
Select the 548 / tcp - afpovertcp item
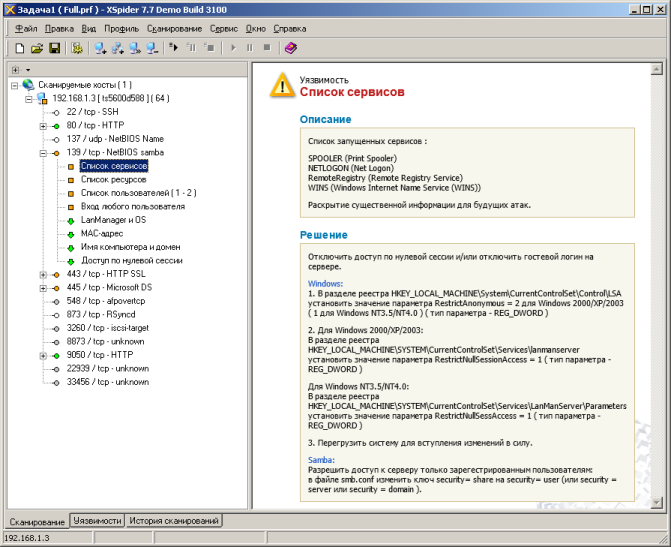[x=106, y=301]
